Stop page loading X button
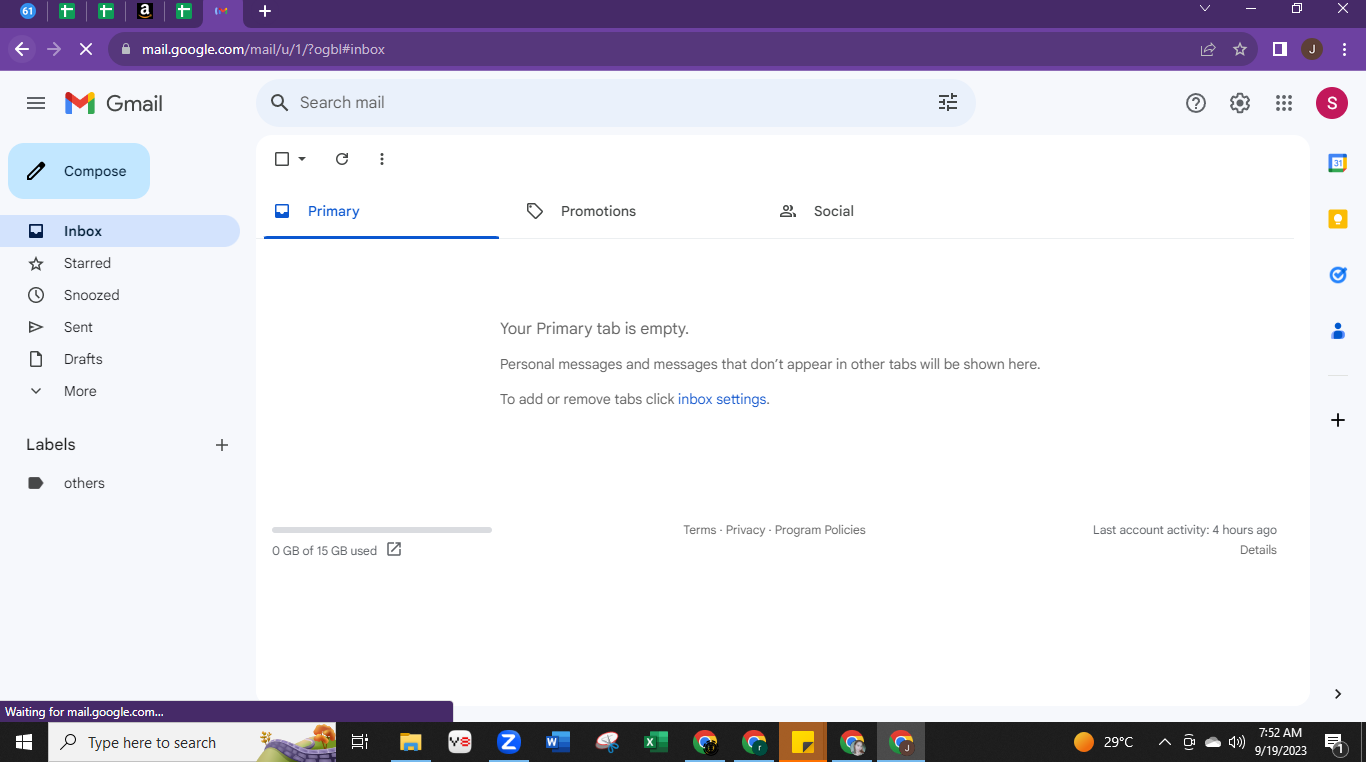The width and height of the screenshot is (1366, 762). coord(86,49)
